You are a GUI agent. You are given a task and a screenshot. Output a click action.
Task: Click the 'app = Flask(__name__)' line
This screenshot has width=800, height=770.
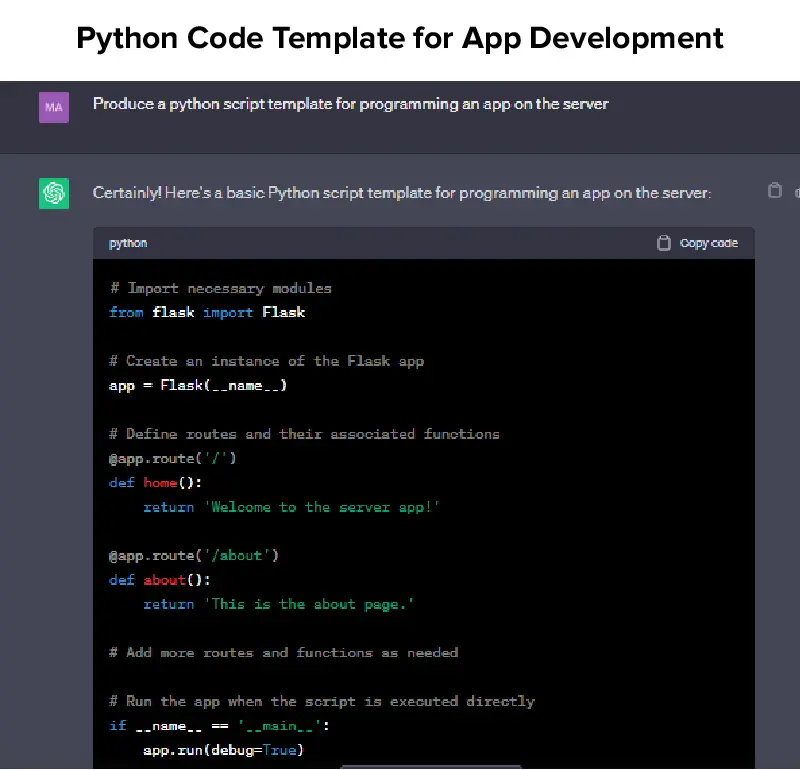point(198,385)
